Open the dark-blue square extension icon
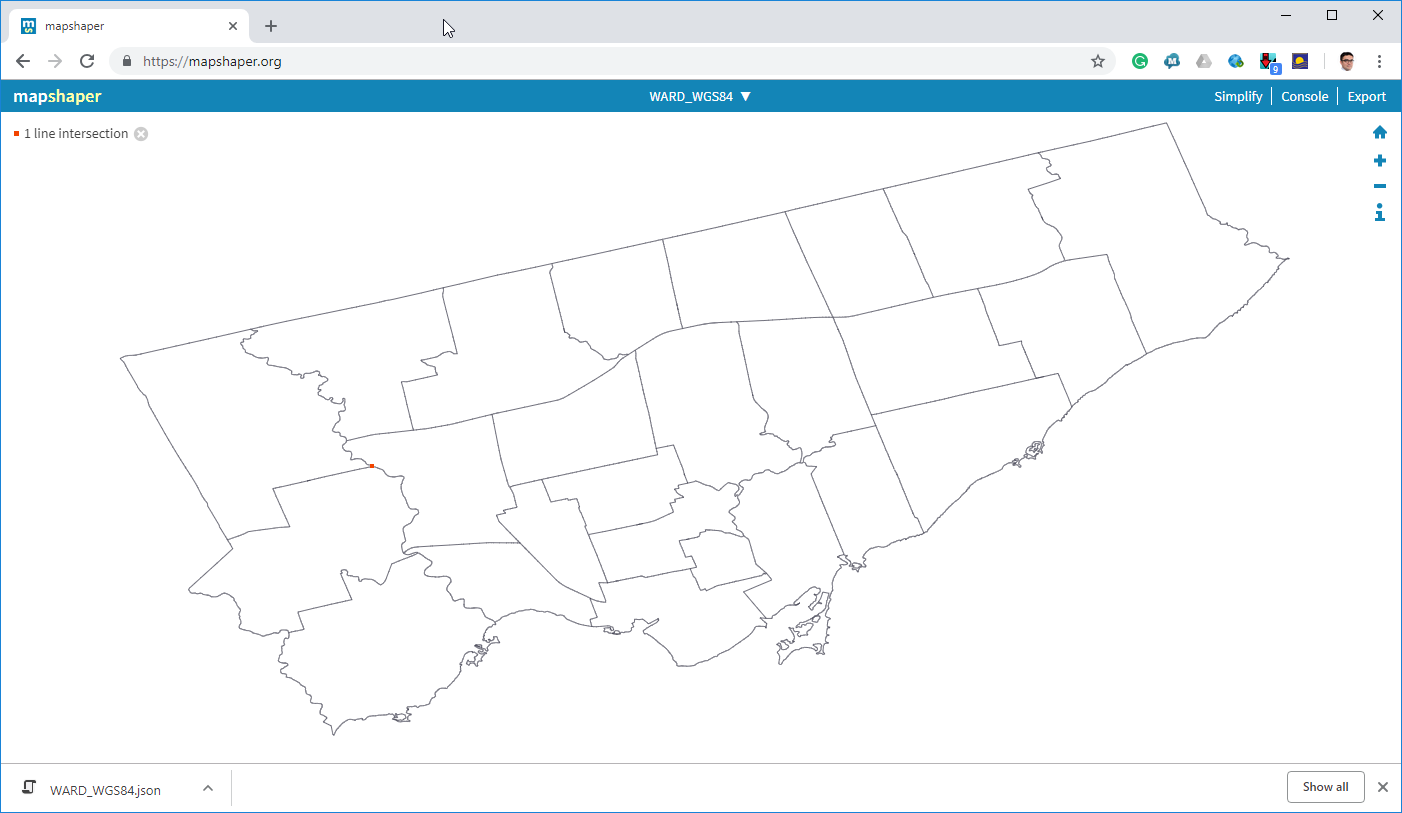The height and width of the screenshot is (813, 1402). (x=1300, y=61)
